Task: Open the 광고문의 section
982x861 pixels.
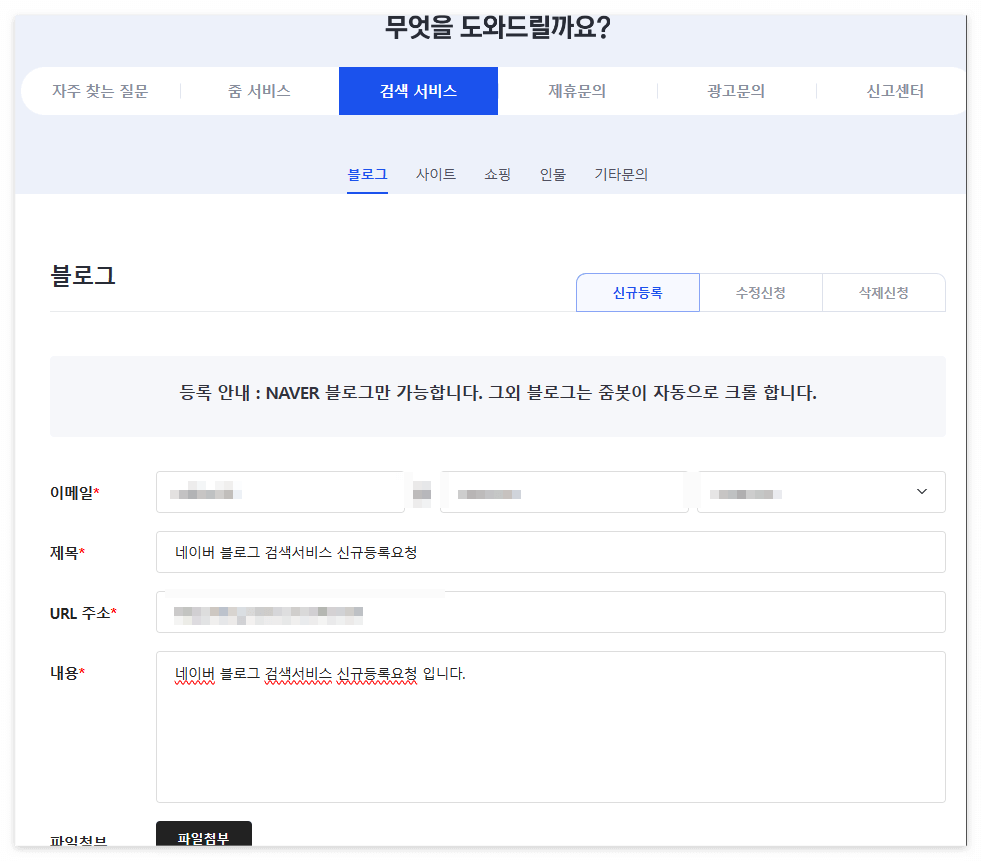Action: pyautogui.click(x=735, y=90)
